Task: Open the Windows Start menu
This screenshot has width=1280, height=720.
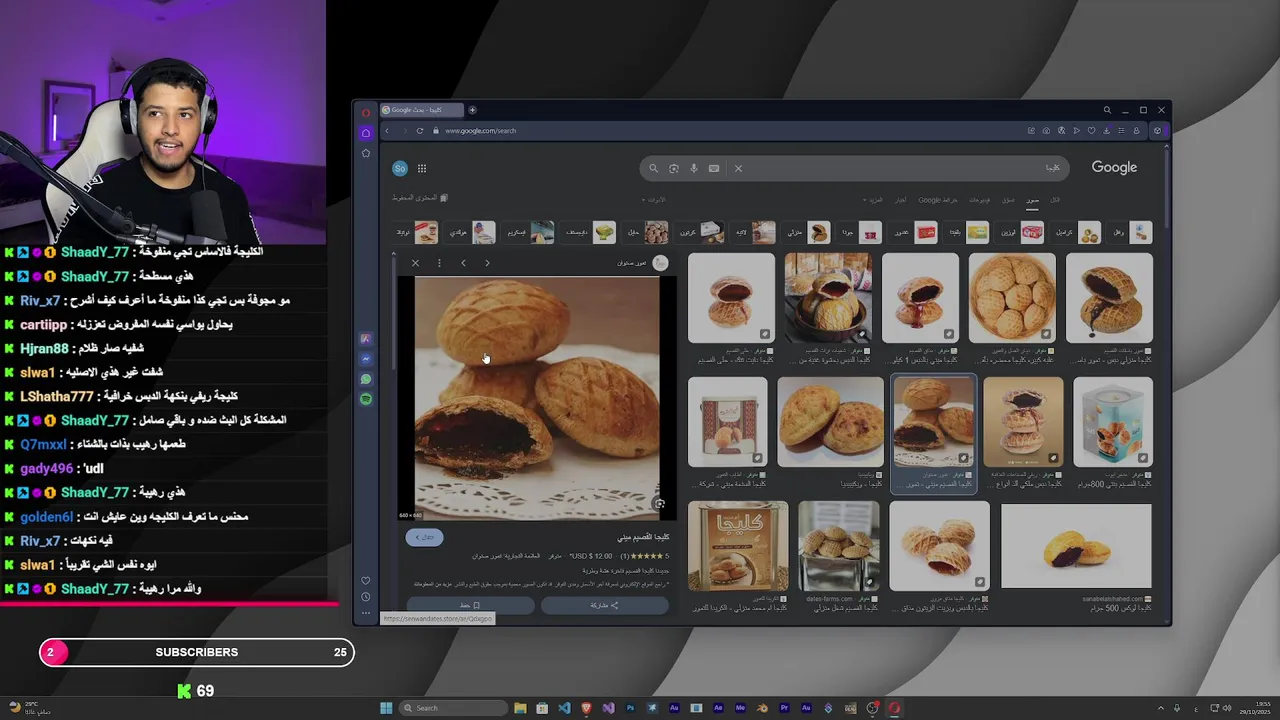Action: pyautogui.click(x=386, y=708)
